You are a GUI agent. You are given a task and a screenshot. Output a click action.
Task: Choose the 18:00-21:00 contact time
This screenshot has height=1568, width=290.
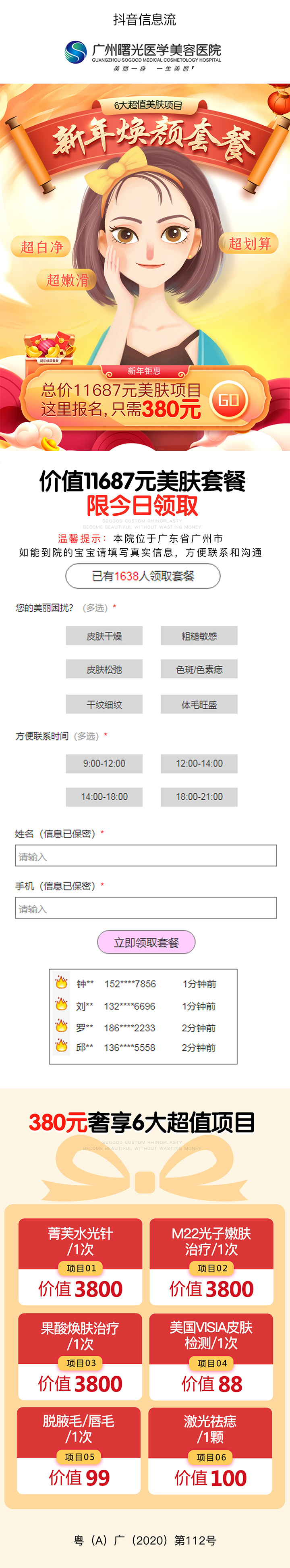click(199, 796)
